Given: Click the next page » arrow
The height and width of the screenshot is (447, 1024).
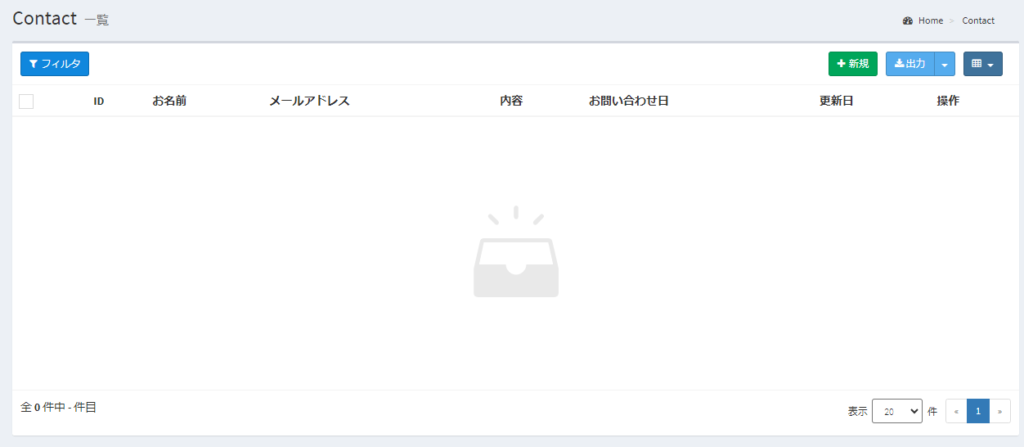Looking at the screenshot, I should (1000, 411).
